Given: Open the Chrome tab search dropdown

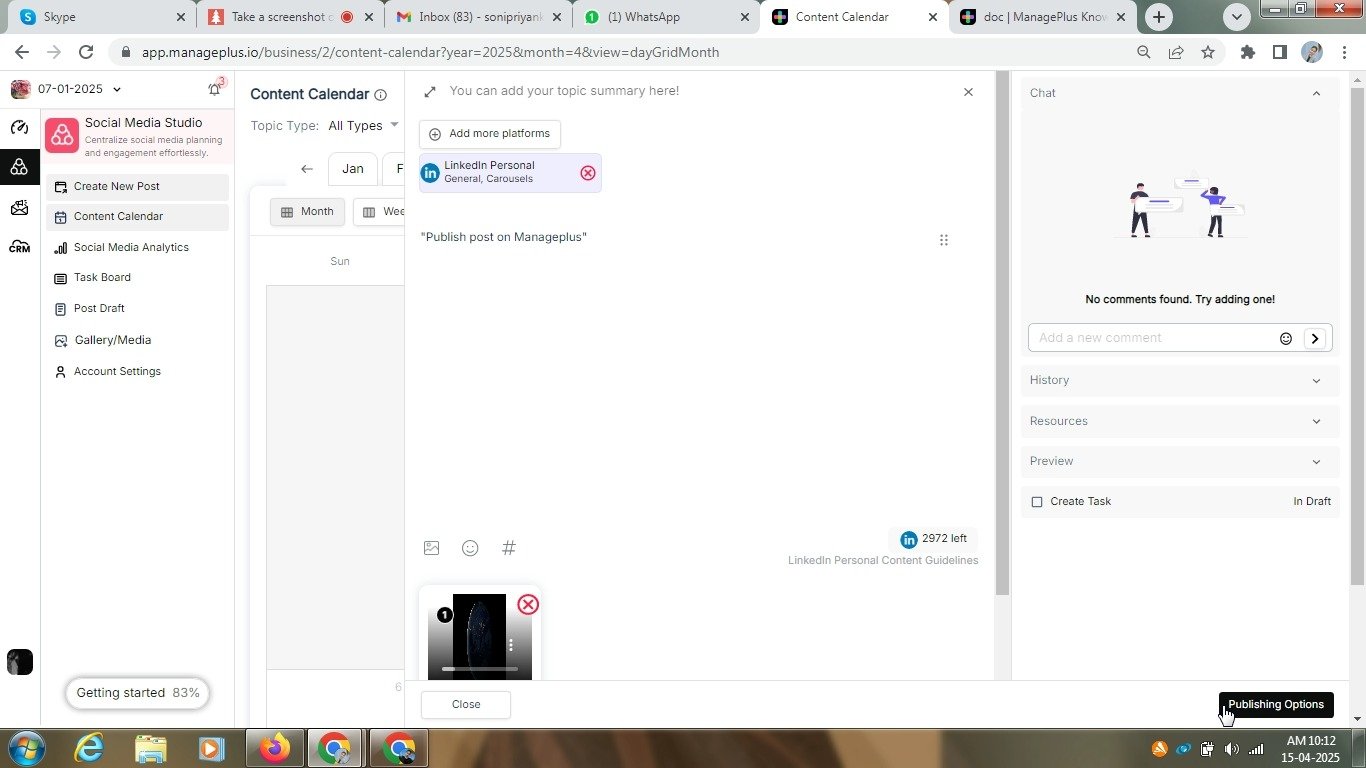Looking at the screenshot, I should point(1237,16).
